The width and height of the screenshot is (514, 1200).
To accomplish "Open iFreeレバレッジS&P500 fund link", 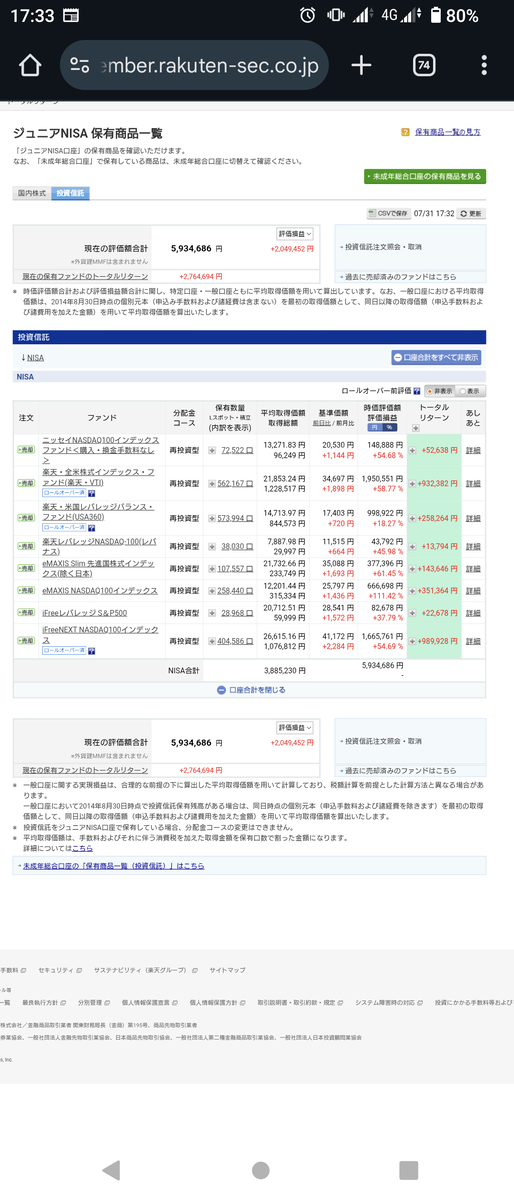I will (86, 612).
